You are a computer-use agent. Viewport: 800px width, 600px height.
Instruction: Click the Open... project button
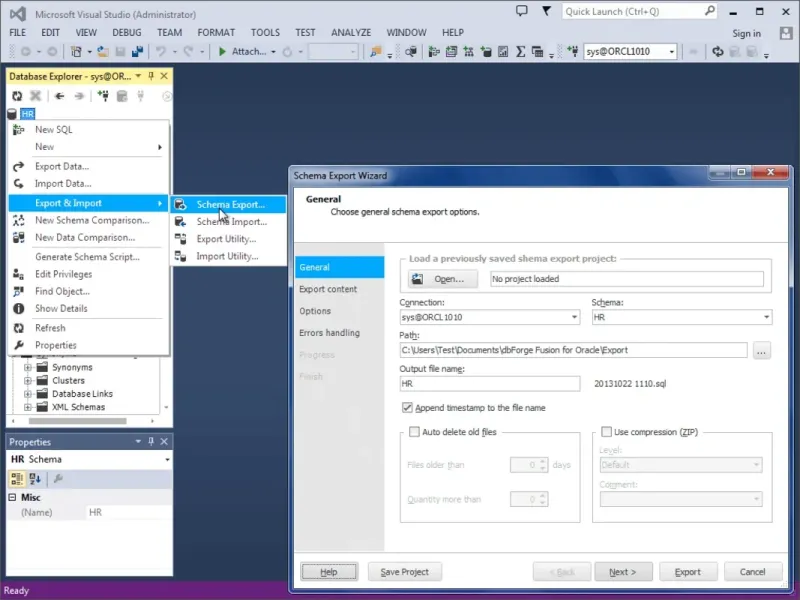[x=443, y=279]
